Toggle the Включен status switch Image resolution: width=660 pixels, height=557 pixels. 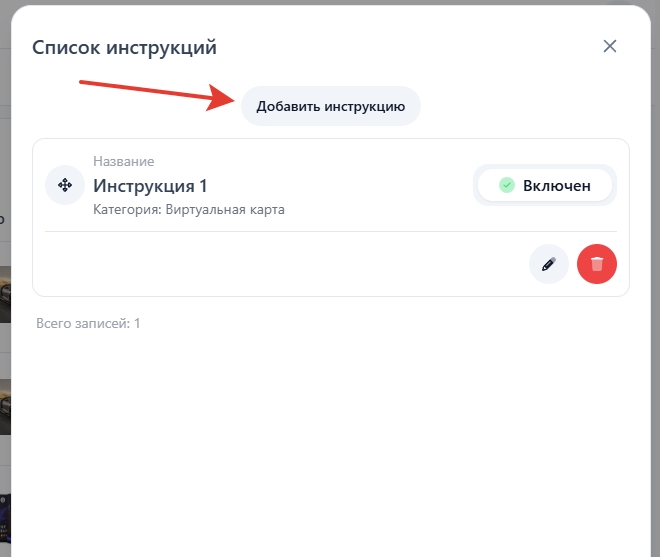pos(545,185)
